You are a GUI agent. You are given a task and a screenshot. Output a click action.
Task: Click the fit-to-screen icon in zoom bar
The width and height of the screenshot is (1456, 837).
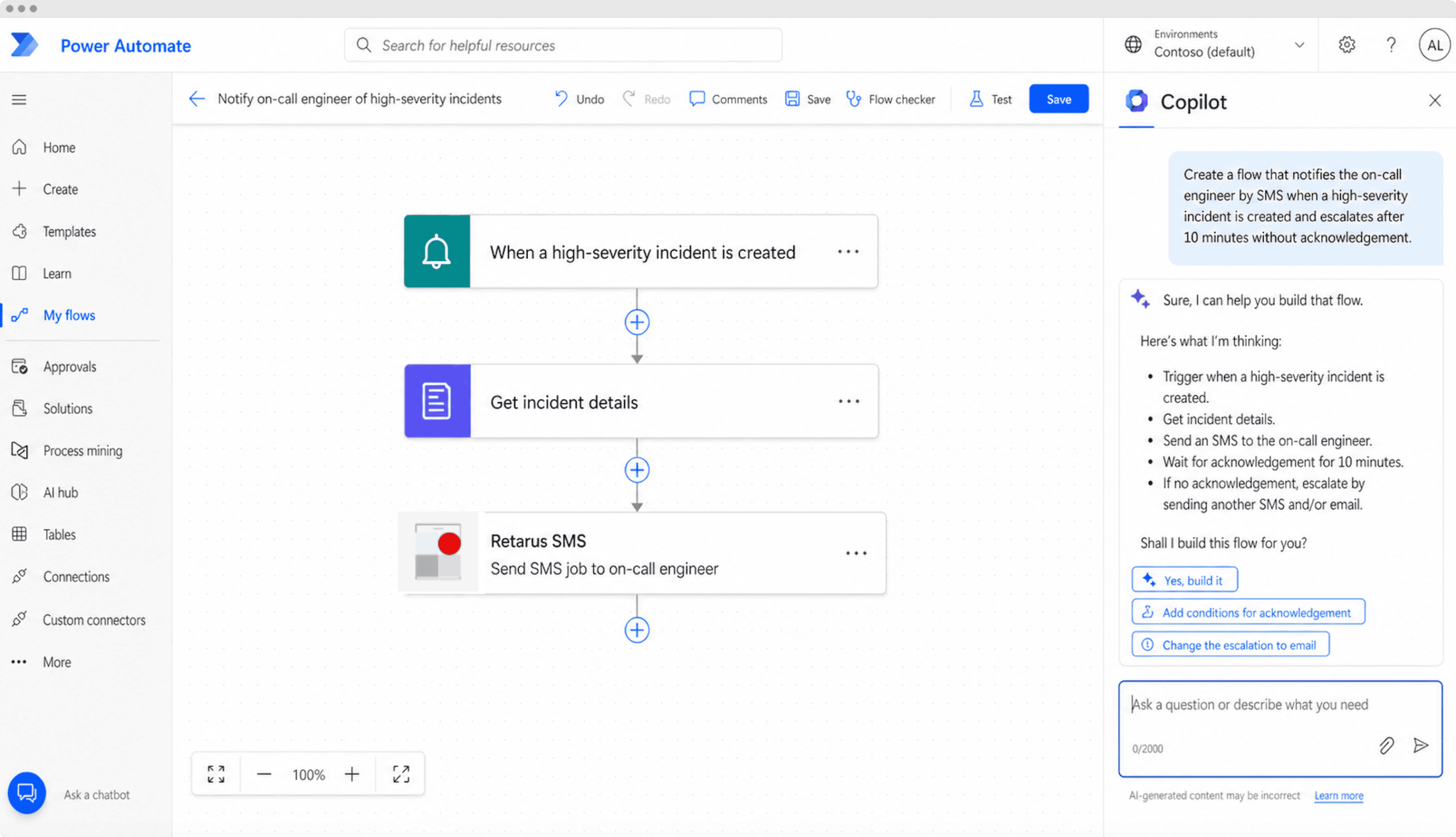click(216, 774)
